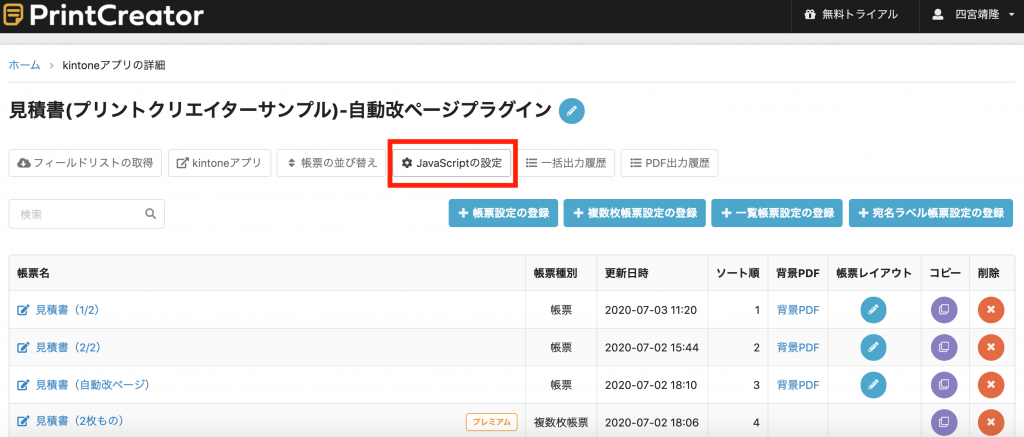Click the search magnifier icon

tap(150, 214)
